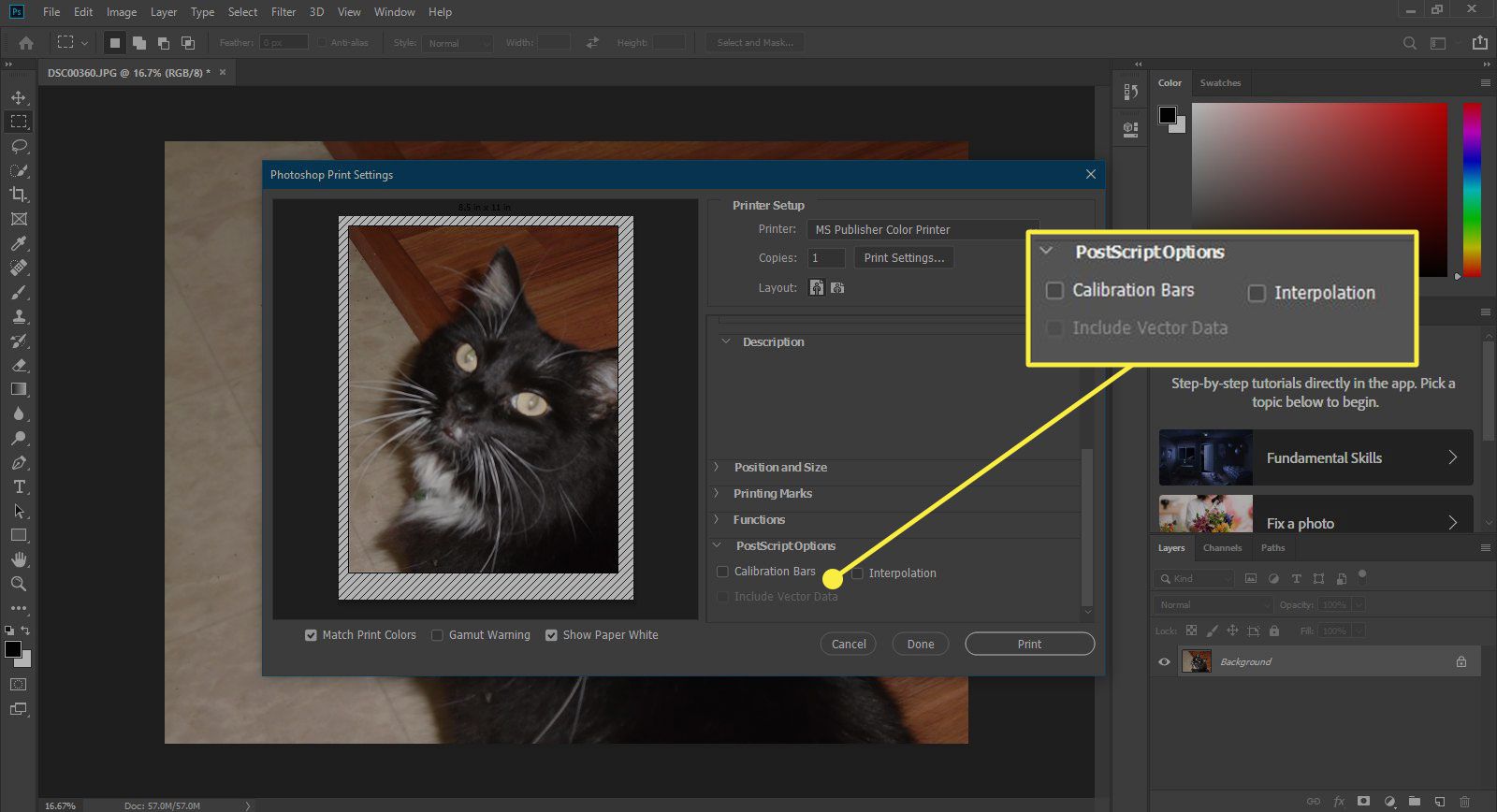
Task: Click the delete layer trash icon
Action: coord(1464,802)
